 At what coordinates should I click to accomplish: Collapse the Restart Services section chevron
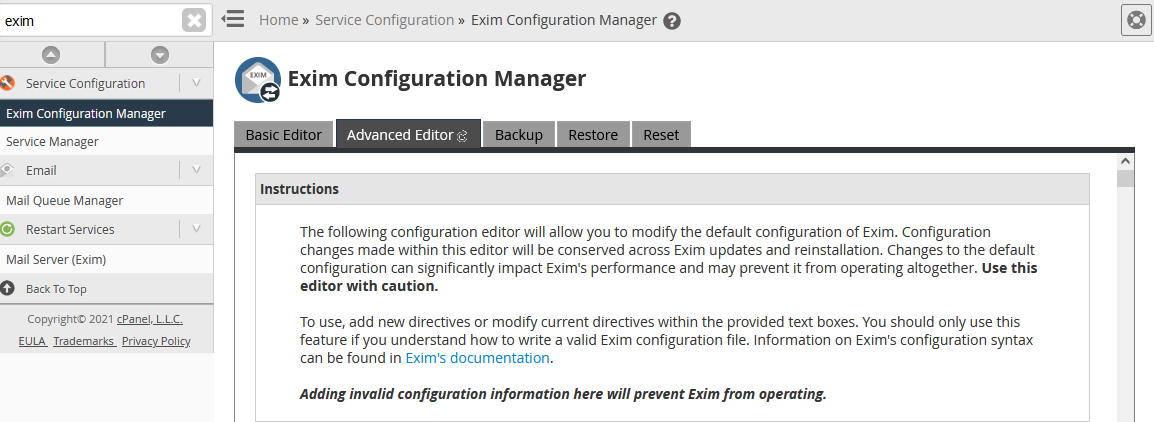pos(196,229)
